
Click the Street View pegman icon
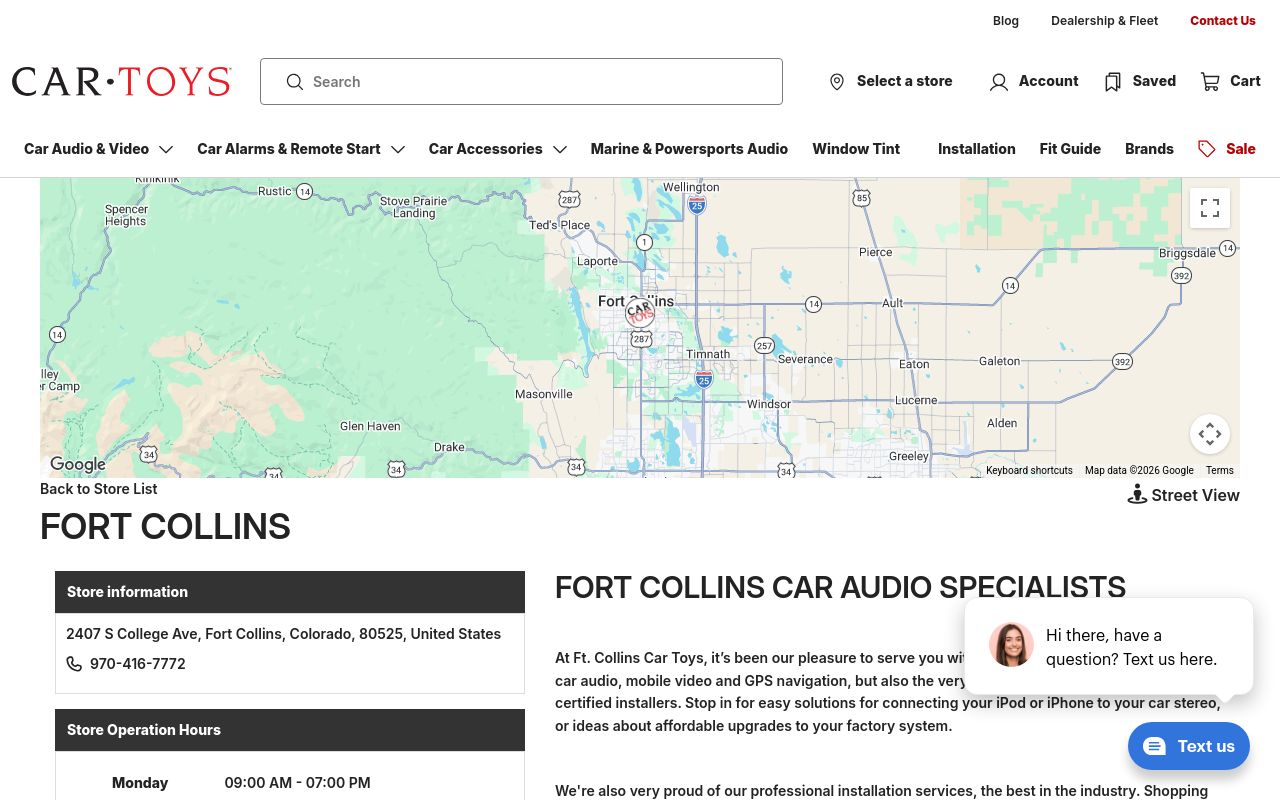pyautogui.click(x=1137, y=494)
